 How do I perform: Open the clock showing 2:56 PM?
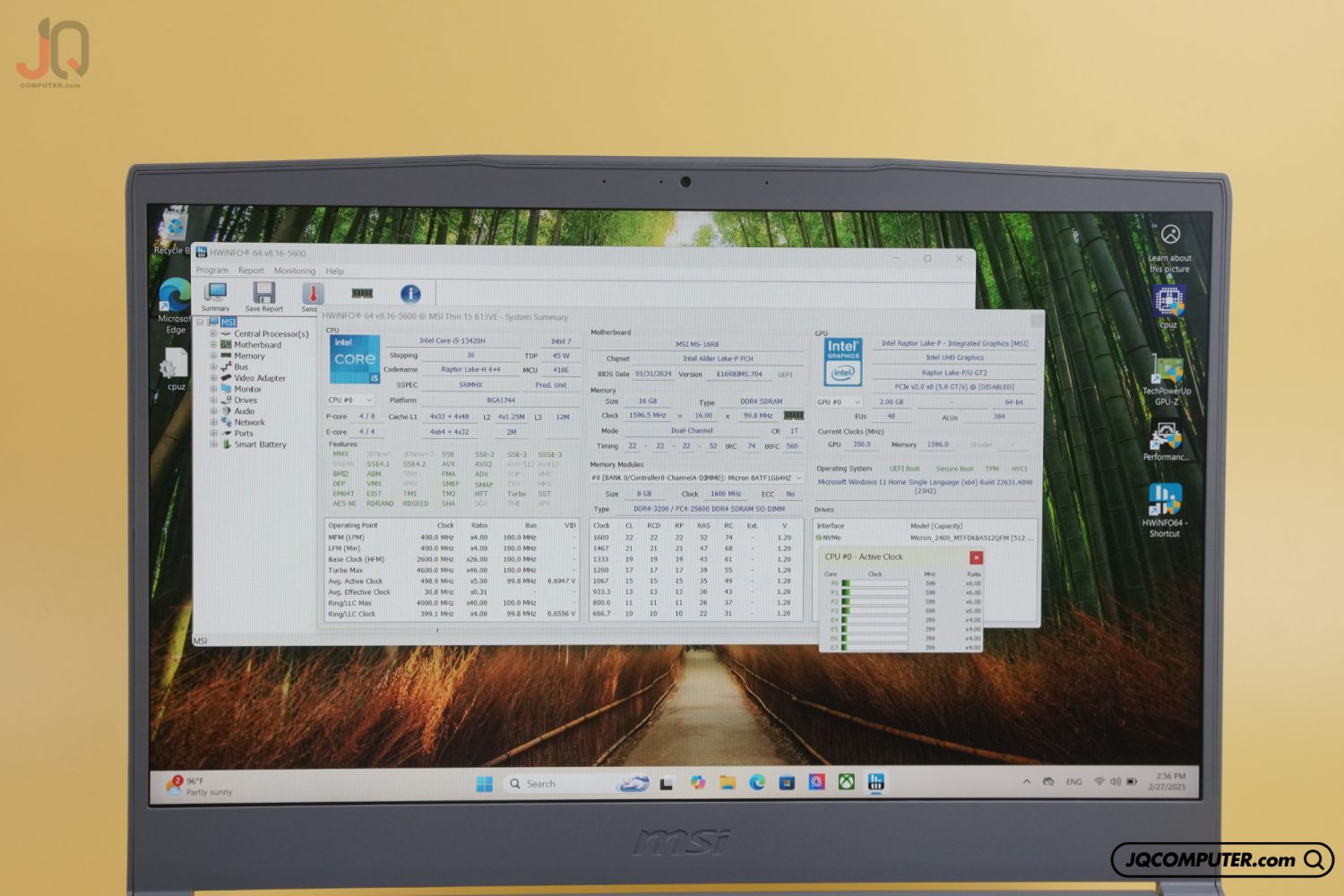click(1169, 781)
